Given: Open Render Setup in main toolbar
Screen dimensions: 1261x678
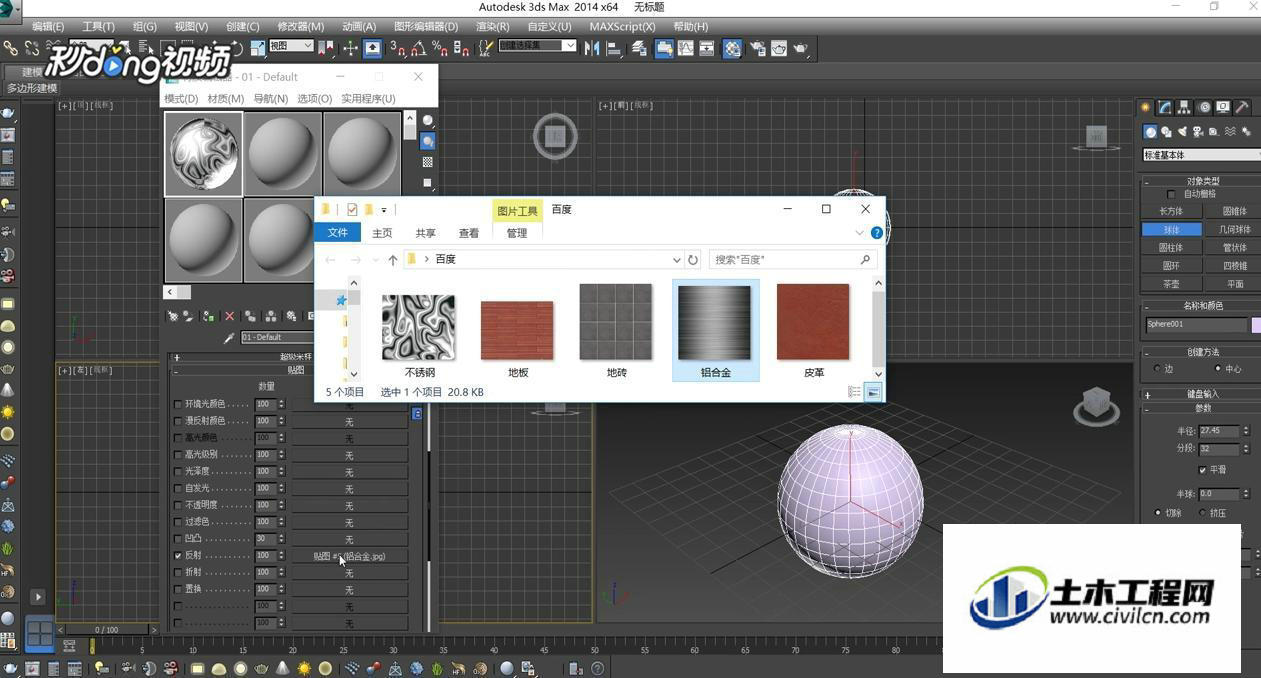Looking at the screenshot, I should pos(757,48).
